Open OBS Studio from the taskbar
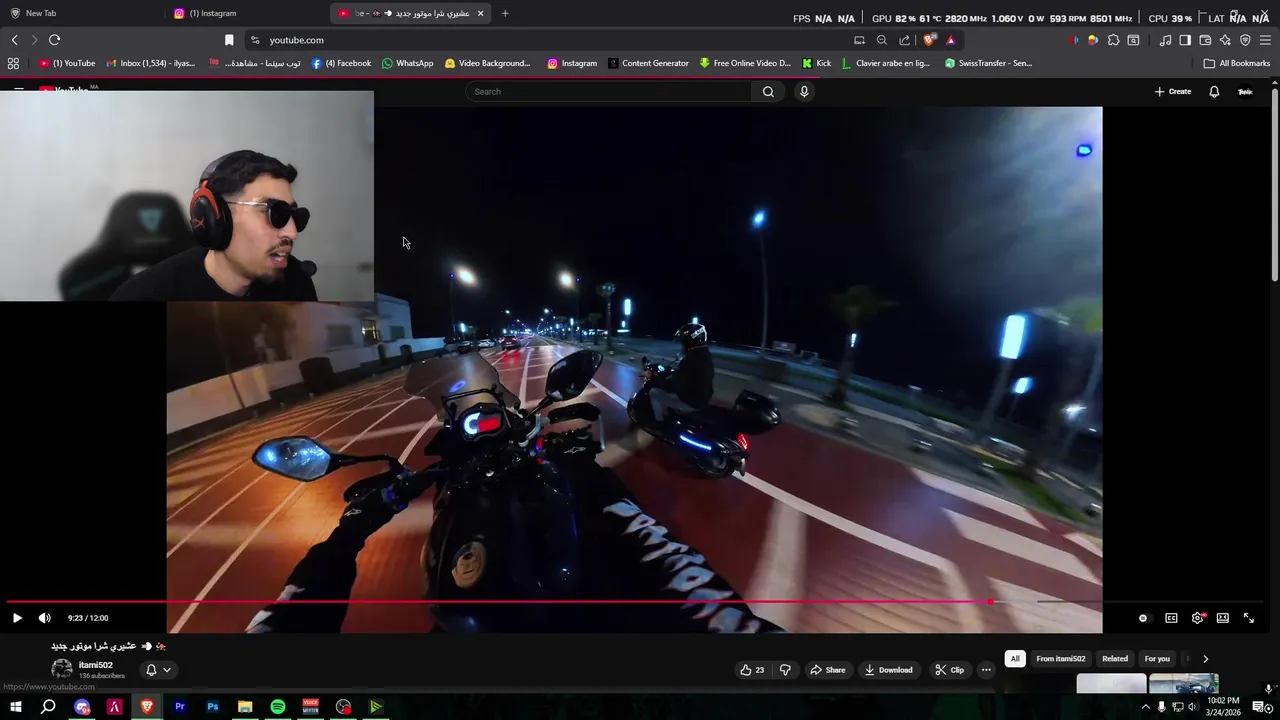The width and height of the screenshot is (1280, 720). coord(344,707)
